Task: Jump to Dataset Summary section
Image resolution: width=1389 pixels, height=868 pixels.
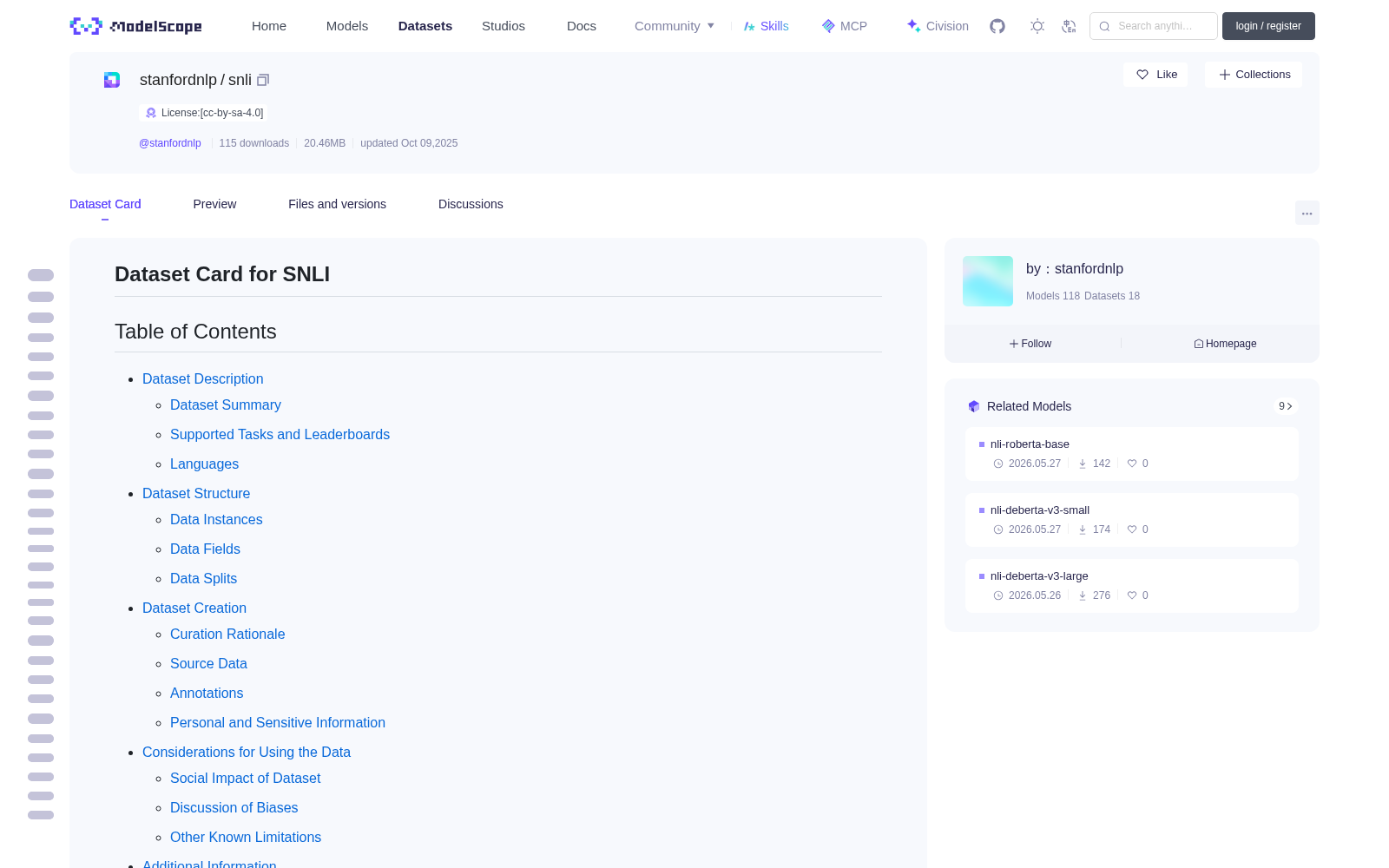Action: (x=226, y=404)
